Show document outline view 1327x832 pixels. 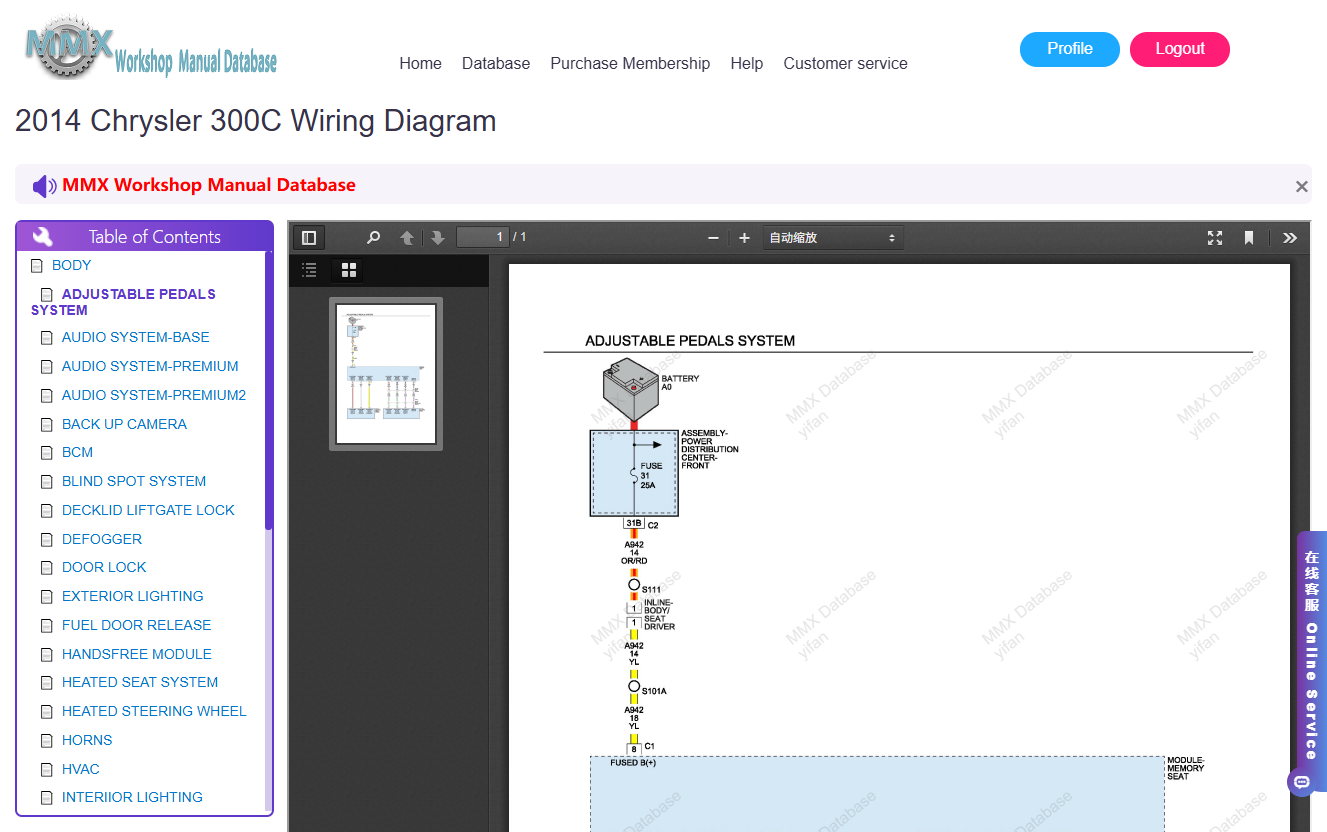310,269
